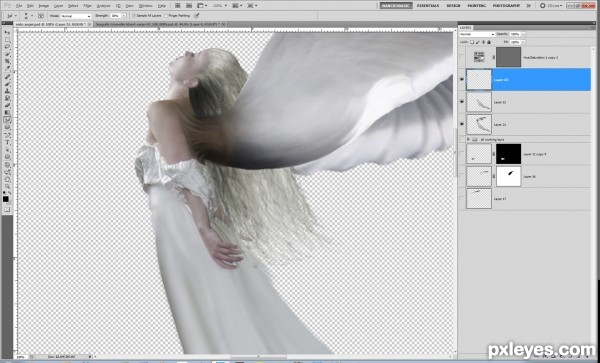The width and height of the screenshot is (600, 363).
Task: Switch to PHOTOGRAPHY workspace
Action: (x=506, y=6)
